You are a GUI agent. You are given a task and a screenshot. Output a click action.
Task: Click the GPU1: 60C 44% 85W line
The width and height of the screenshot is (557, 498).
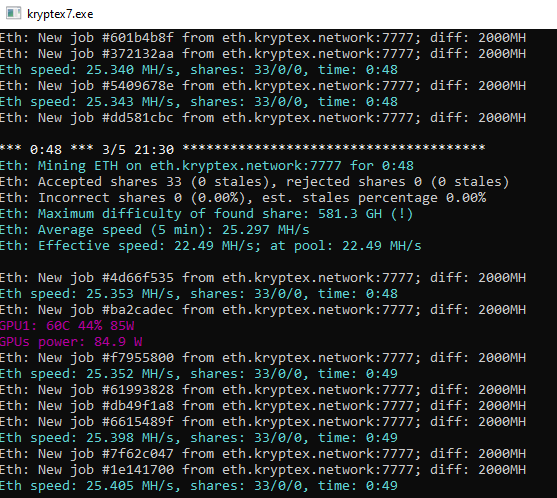(x=67, y=325)
